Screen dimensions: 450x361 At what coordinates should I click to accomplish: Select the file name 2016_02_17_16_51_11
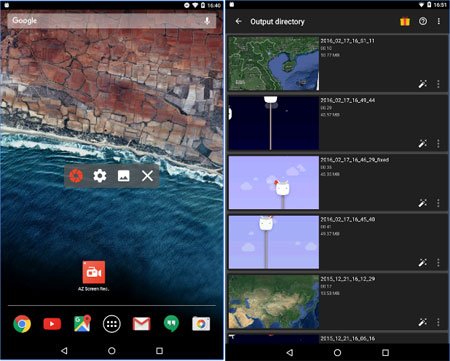(x=347, y=41)
